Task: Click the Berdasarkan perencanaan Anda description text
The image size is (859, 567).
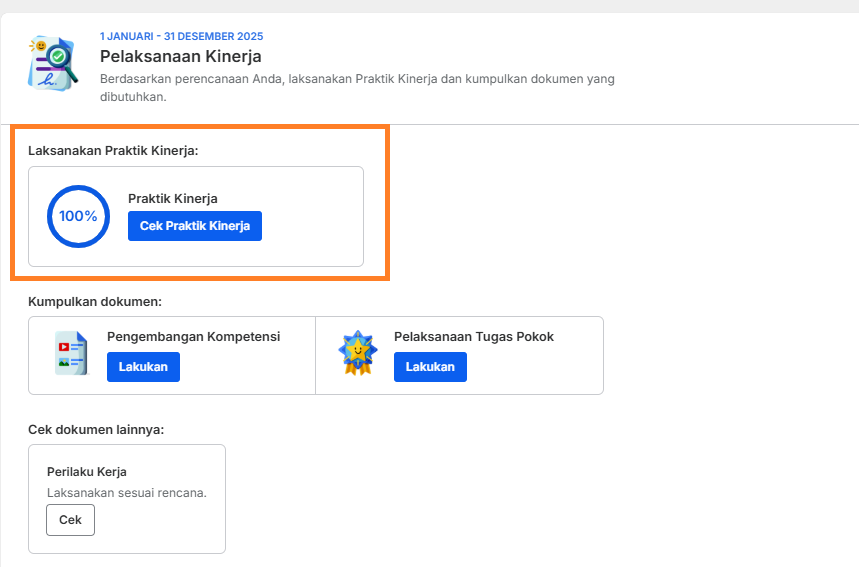Action: [x=357, y=88]
